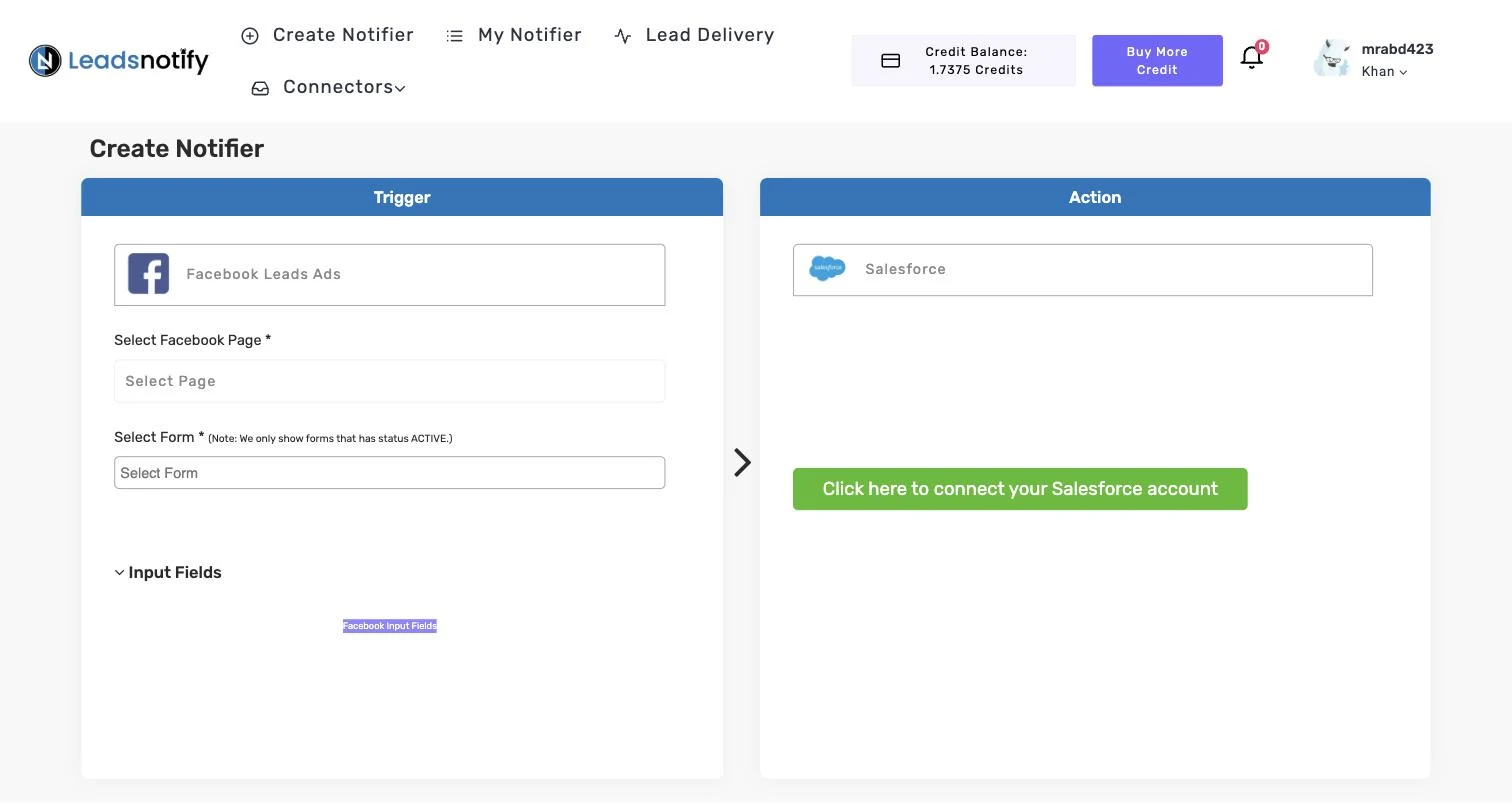
Task: Click the Leadsnotify logo
Action: 119,61
